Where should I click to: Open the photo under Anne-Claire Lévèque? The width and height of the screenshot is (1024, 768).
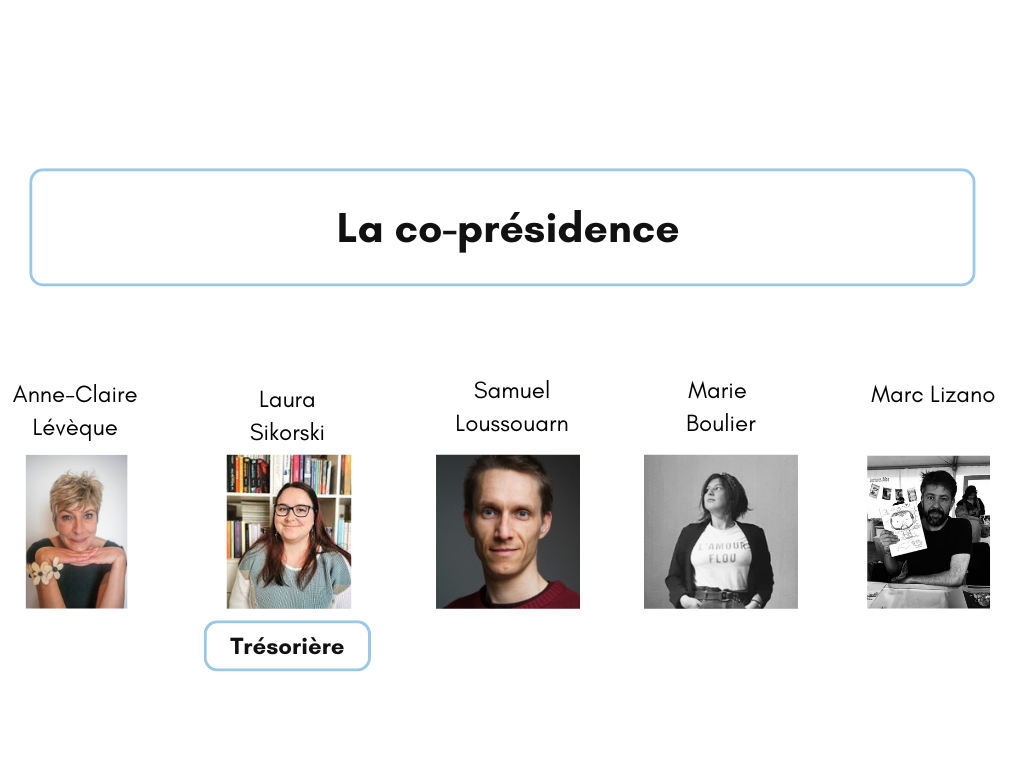click(76, 532)
